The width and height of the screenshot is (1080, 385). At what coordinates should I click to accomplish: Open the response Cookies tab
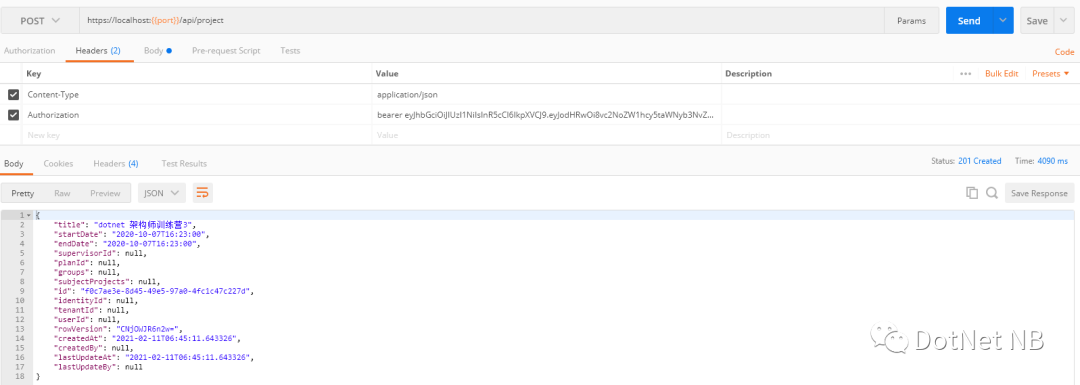tap(59, 164)
